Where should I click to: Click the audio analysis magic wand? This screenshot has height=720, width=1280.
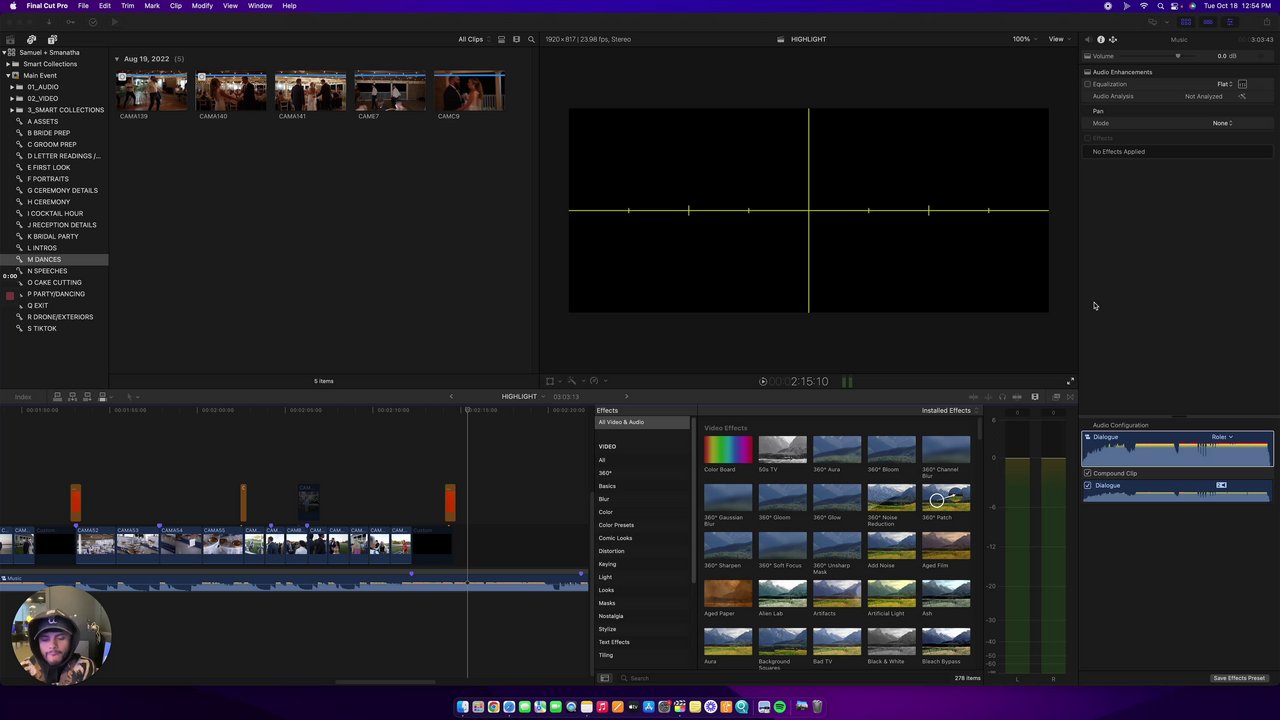click(1242, 96)
